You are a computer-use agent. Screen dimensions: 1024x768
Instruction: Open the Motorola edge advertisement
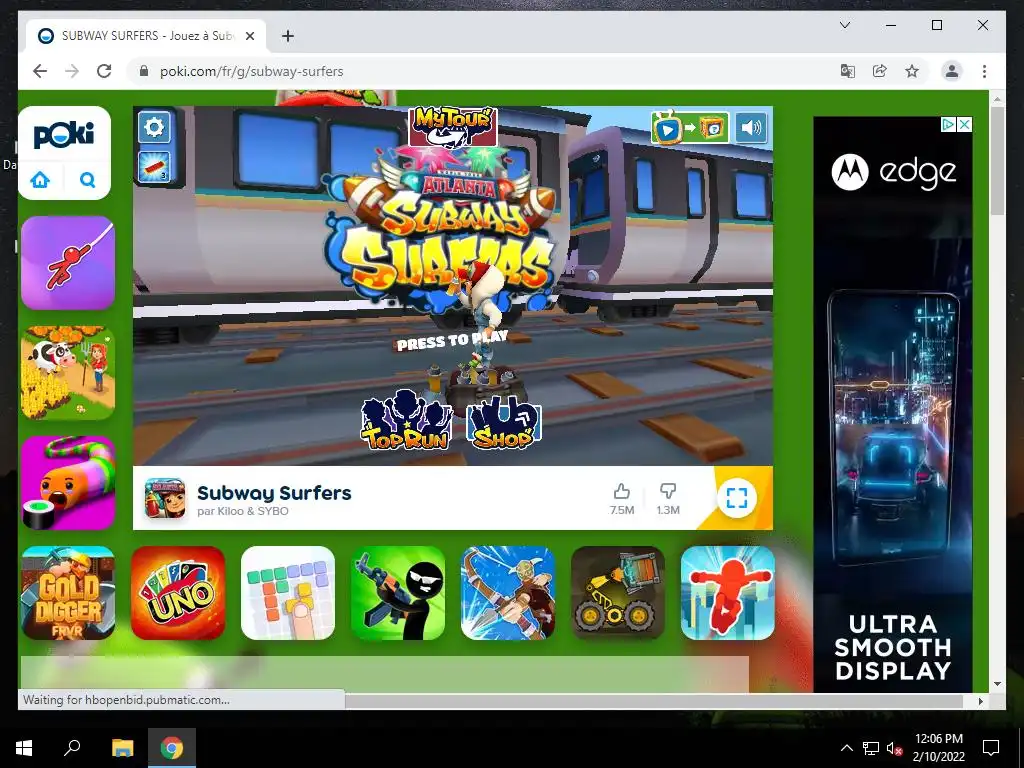(x=893, y=405)
